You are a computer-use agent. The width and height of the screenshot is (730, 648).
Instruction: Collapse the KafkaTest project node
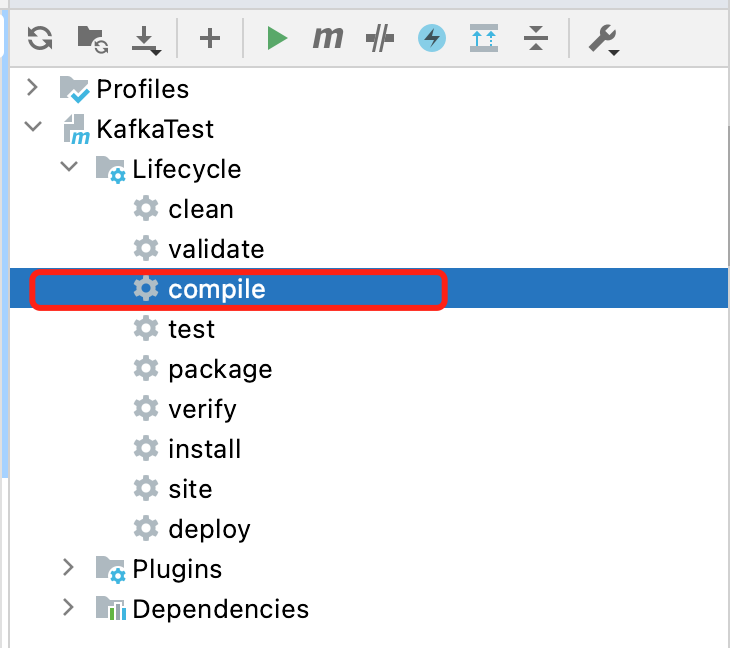tap(33, 126)
